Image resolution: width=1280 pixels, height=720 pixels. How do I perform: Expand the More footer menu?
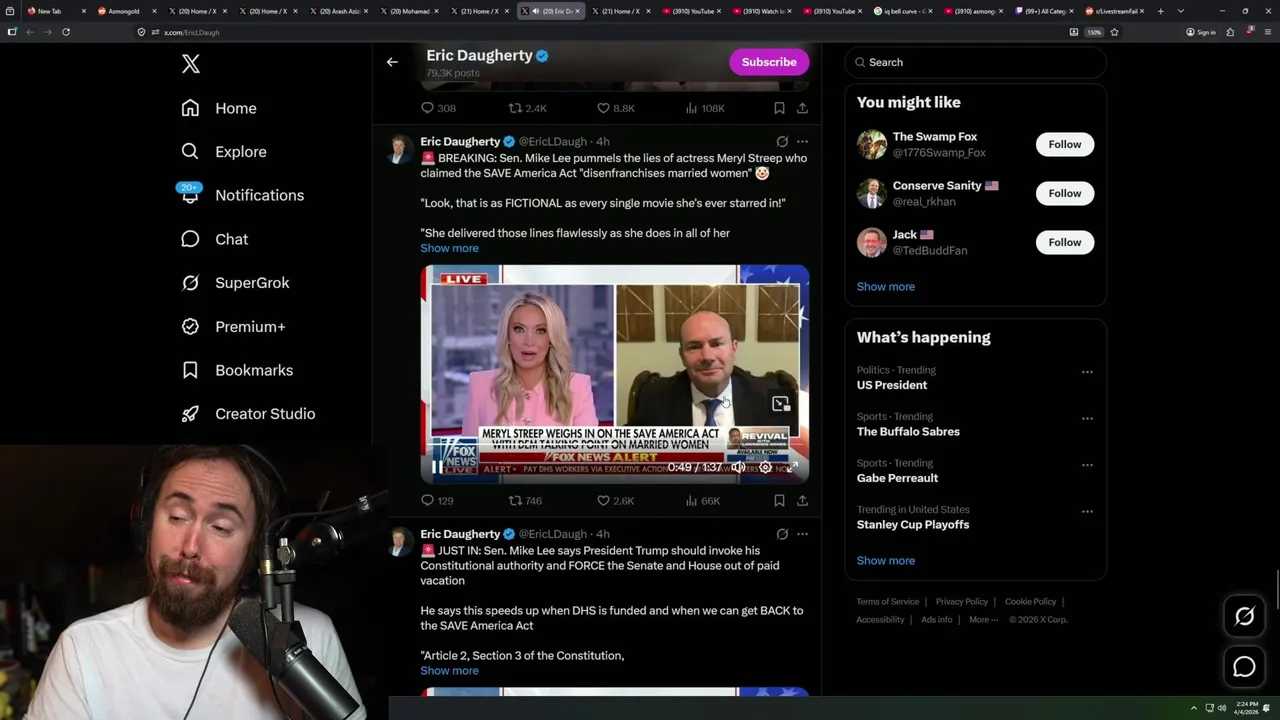982,620
